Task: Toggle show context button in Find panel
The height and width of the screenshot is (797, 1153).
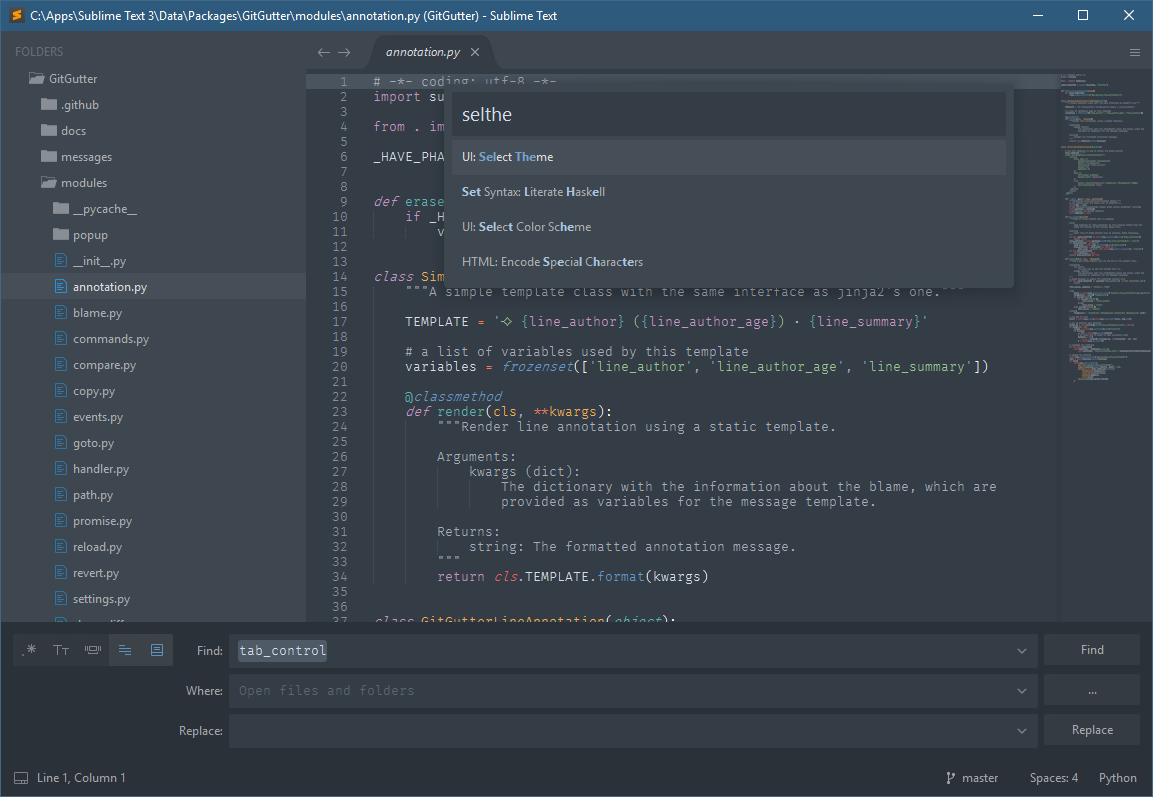Action: (125, 650)
